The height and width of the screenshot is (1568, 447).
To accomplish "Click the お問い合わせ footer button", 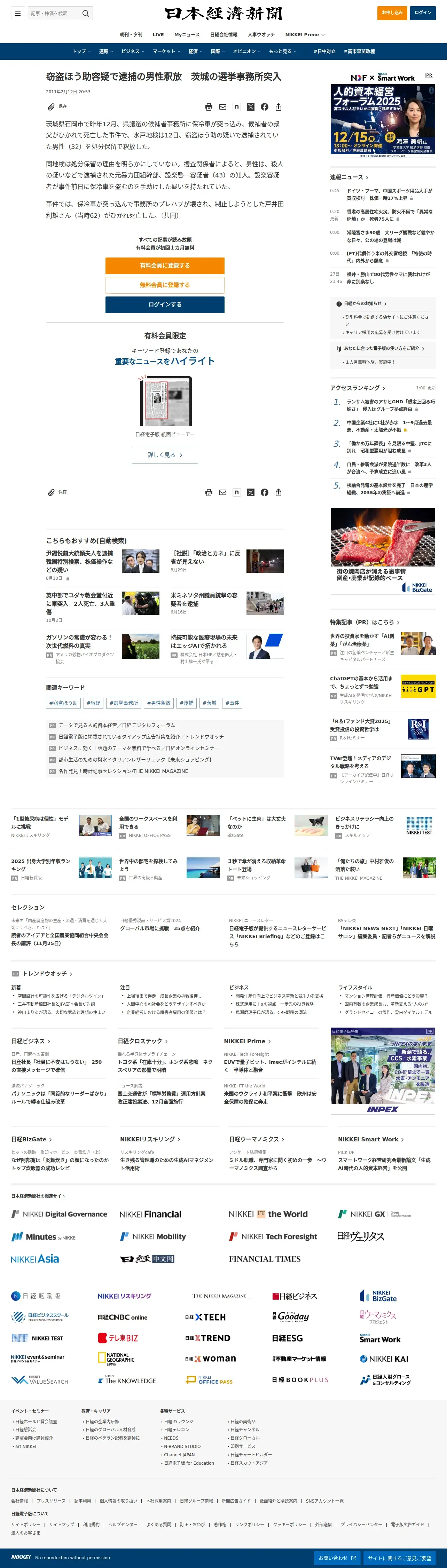I will [x=337, y=1558].
